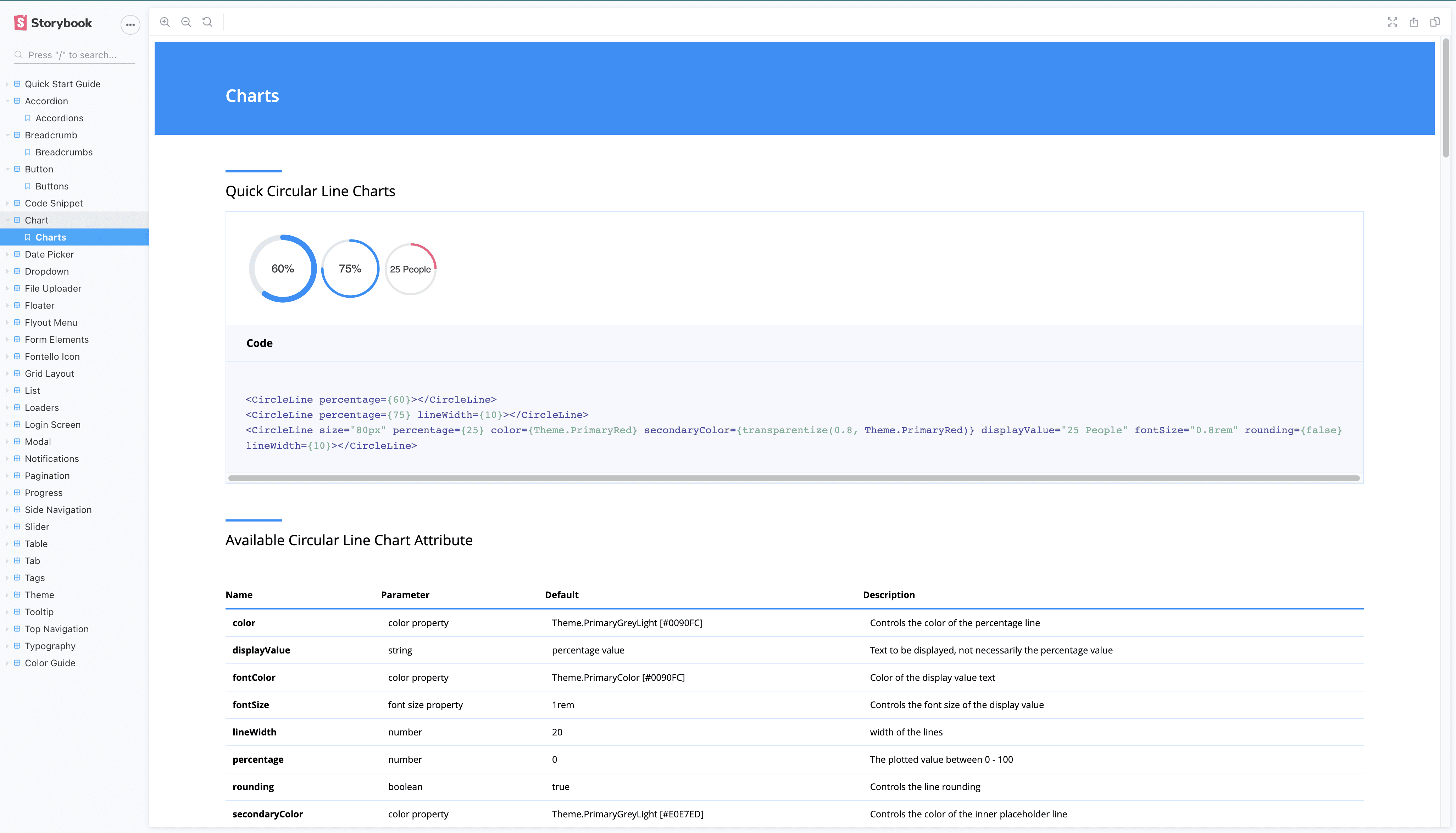Collapse the Accordion tree group
Image resolution: width=1456 pixels, height=833 pixels.
46,101
